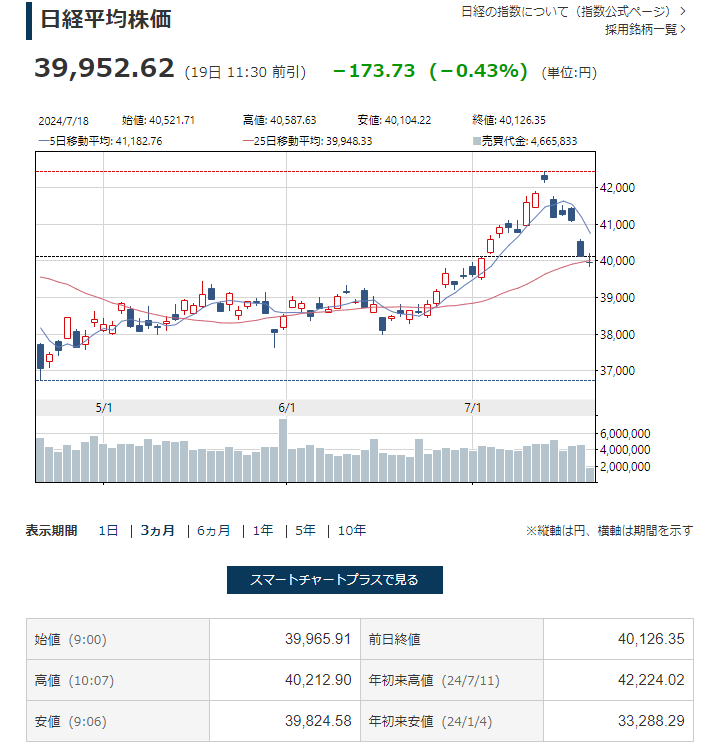Viewport: 701px width, 751px height.
Task: Click 始値: 40,521.71 in chart header
Action: pos(158,120)
